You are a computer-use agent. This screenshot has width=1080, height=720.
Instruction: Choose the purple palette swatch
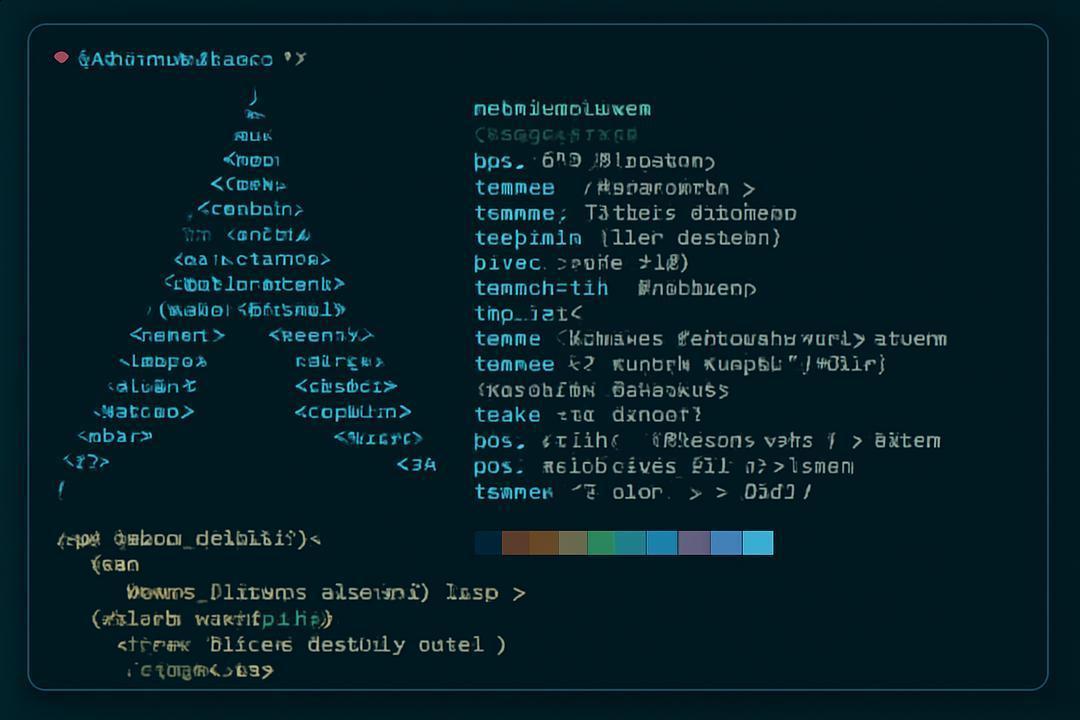[694, 543]
